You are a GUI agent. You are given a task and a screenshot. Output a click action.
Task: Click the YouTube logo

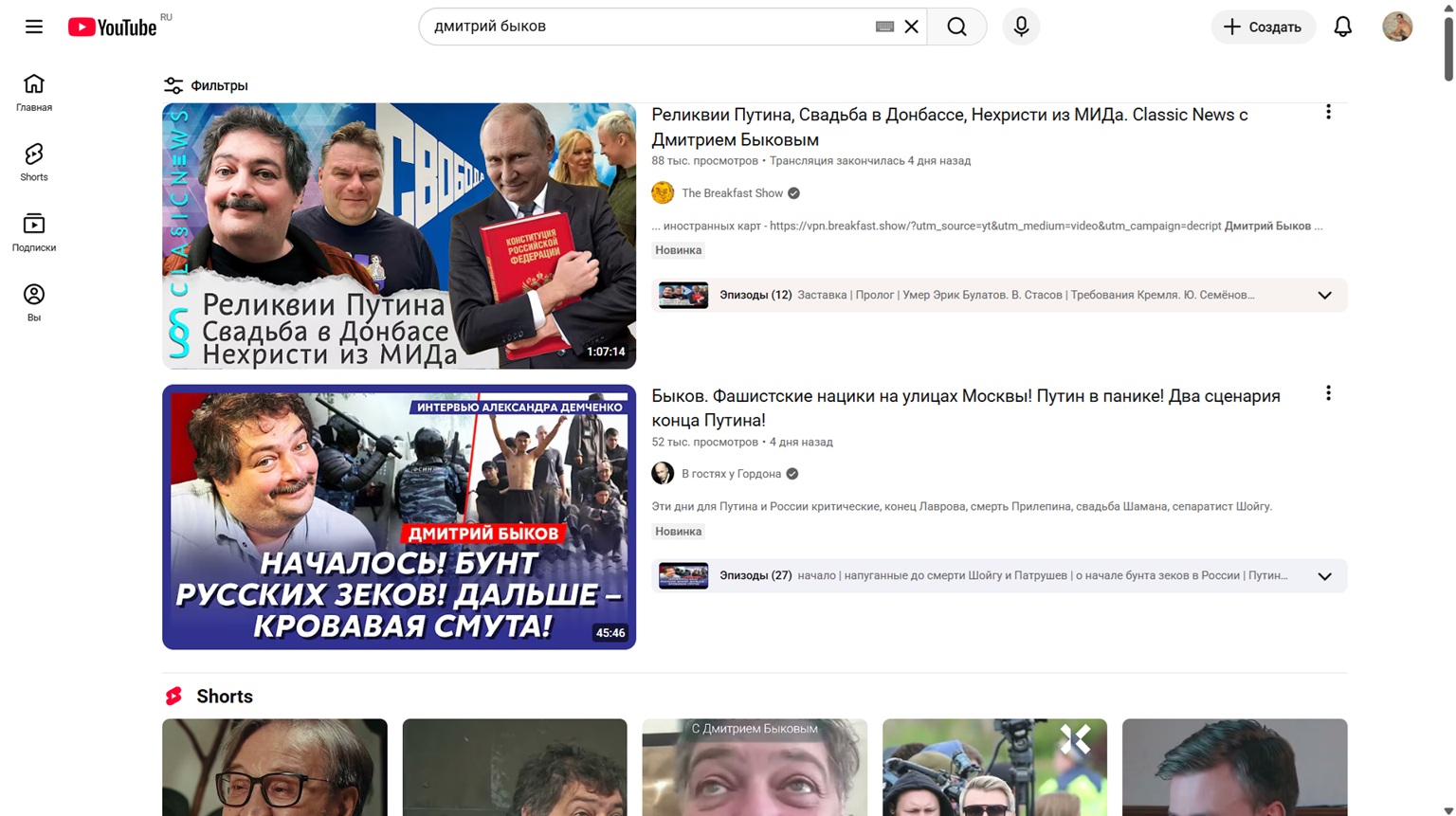112,27
